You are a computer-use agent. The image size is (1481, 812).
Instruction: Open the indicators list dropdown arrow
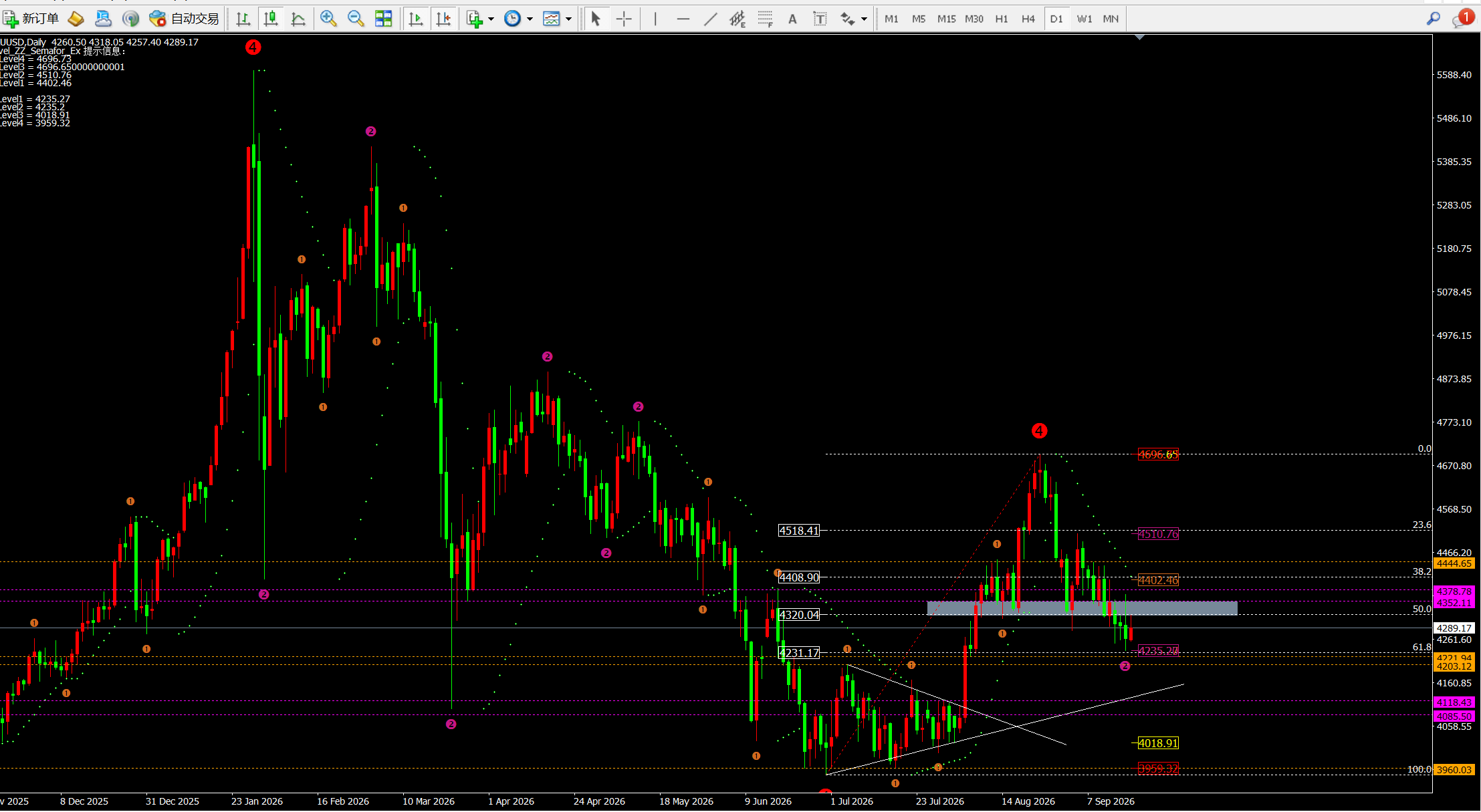[491, 19]
